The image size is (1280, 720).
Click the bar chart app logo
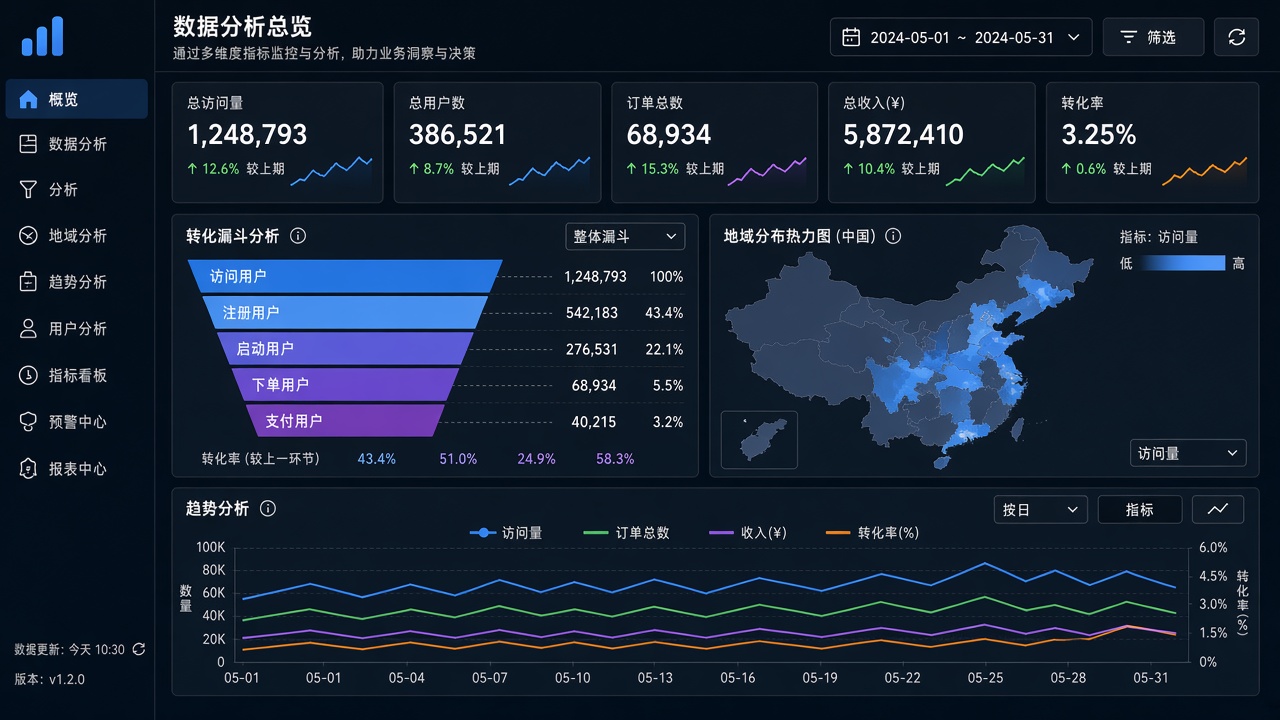pyautogui.click(x=42, y=37)
